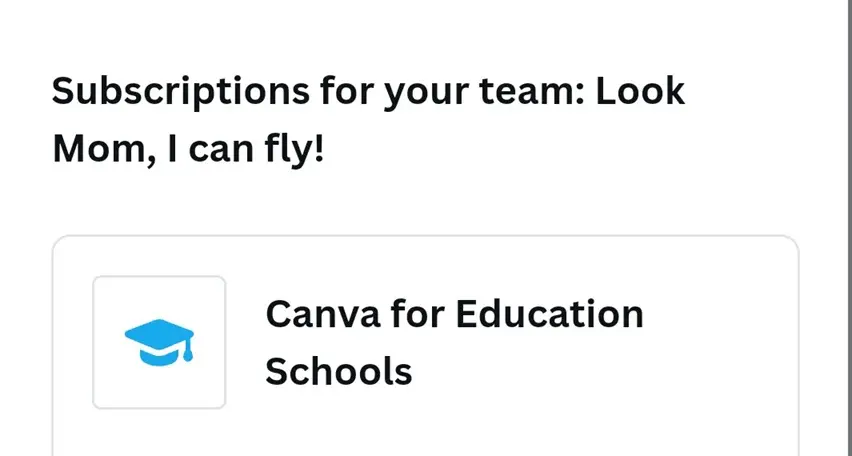
Task: Select the subscription card container
Action: [x=425, y=346]
